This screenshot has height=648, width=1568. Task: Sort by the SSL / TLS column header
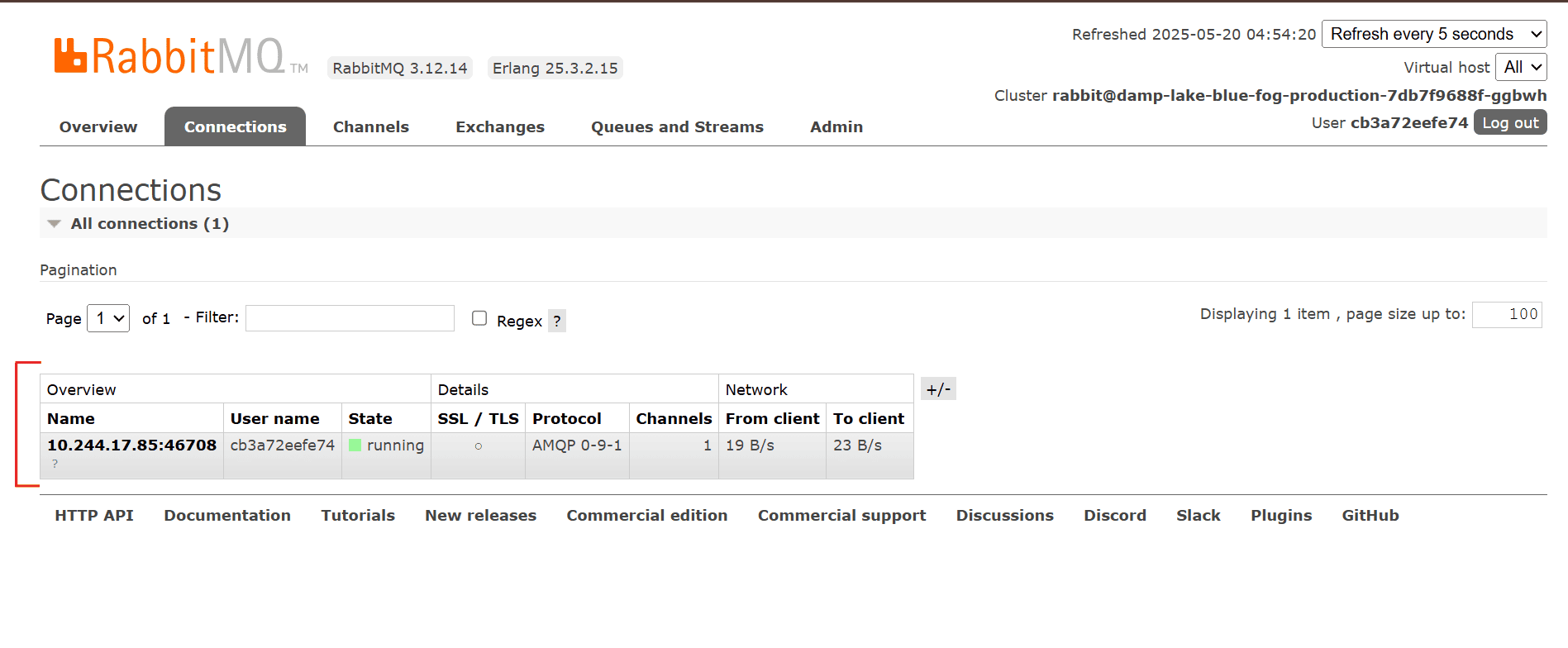[478, 418]
